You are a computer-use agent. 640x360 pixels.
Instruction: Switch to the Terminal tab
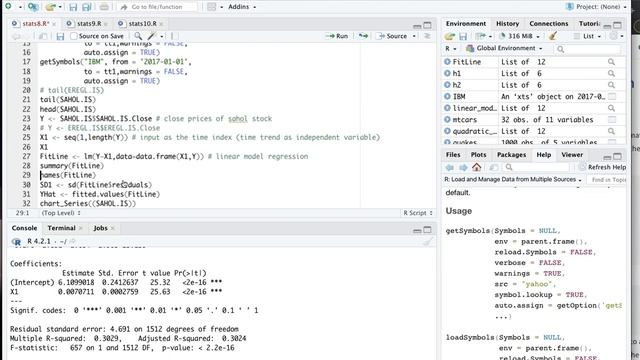point(61,228)
